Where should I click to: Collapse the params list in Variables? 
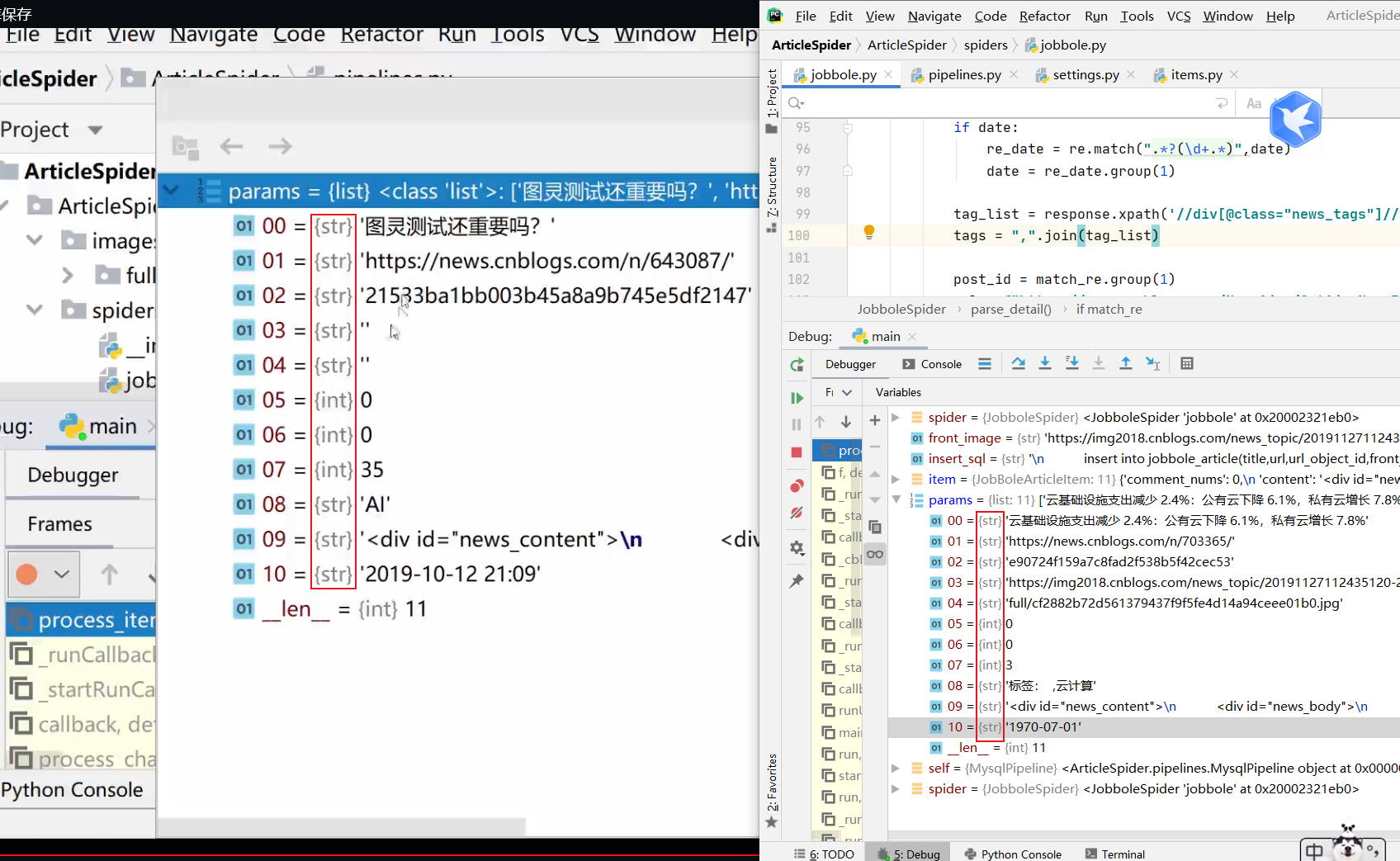click(x=896, y=500)
